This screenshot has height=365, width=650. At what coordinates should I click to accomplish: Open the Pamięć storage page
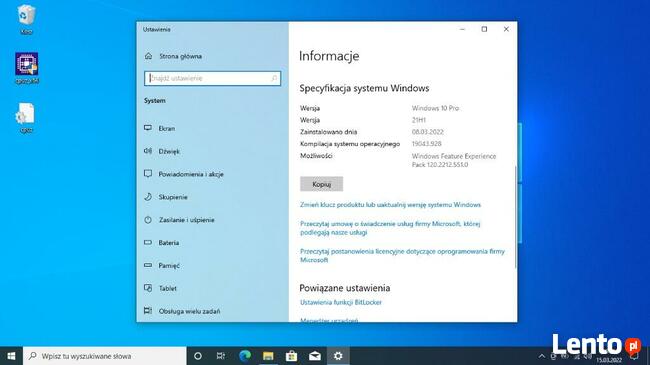[162, 265]
